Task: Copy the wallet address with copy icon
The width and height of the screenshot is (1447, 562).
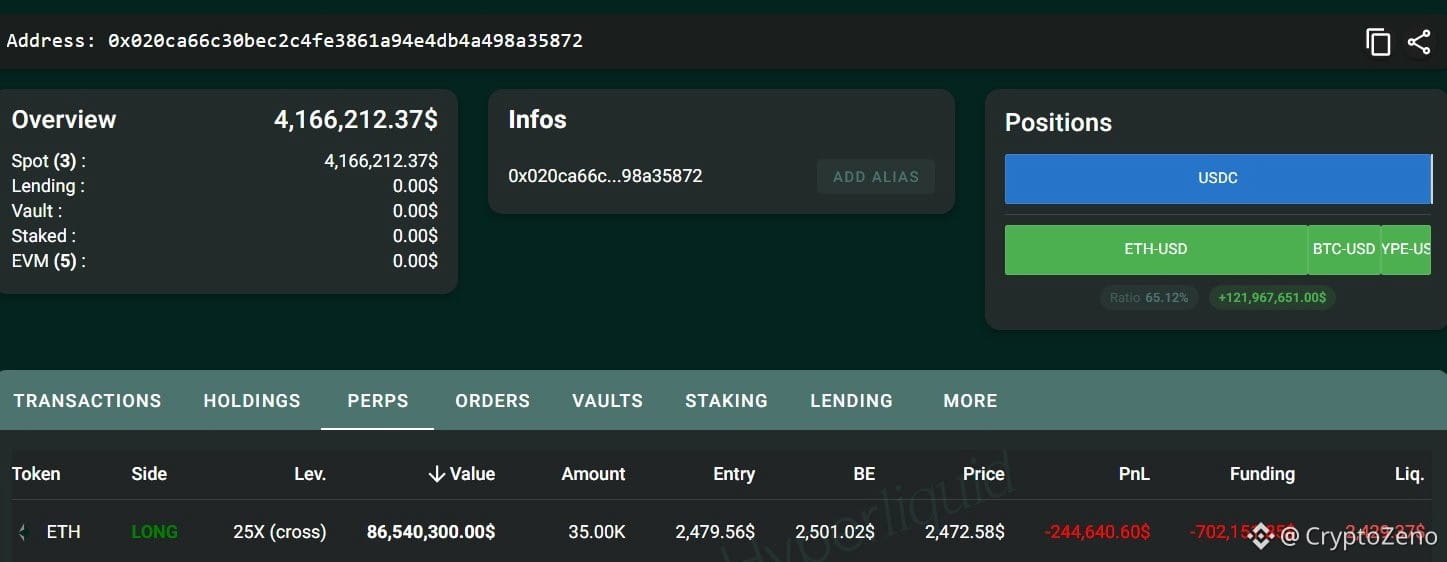Action: click(1378, 42)
